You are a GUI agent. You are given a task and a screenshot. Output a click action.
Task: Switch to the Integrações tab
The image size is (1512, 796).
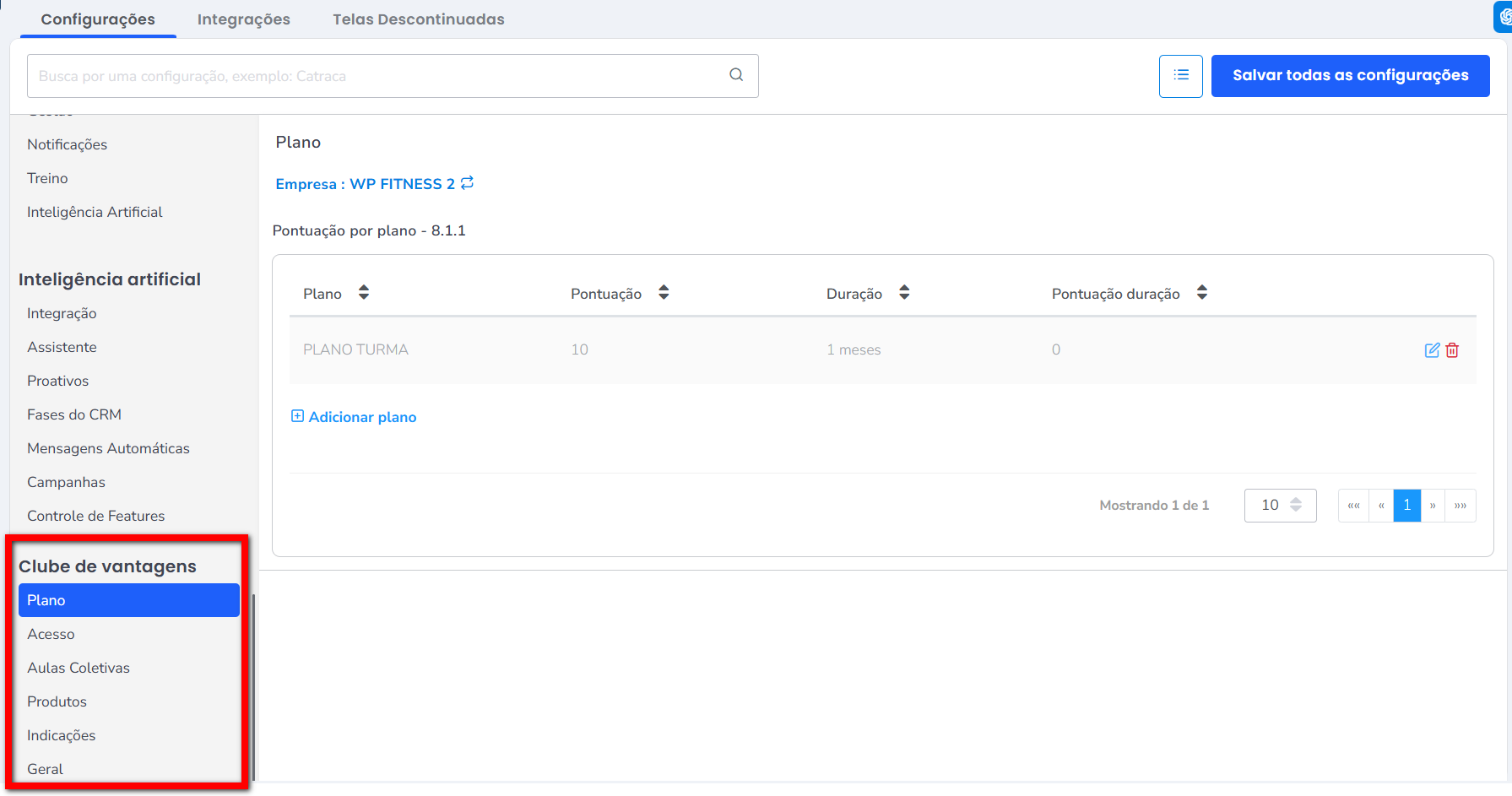243,19
